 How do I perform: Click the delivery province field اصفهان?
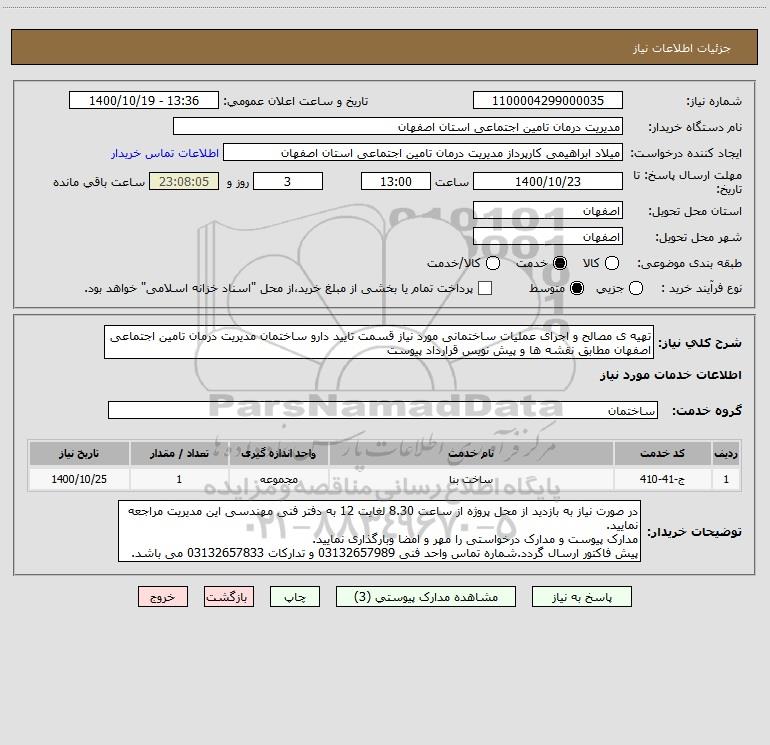coord(548,211)
